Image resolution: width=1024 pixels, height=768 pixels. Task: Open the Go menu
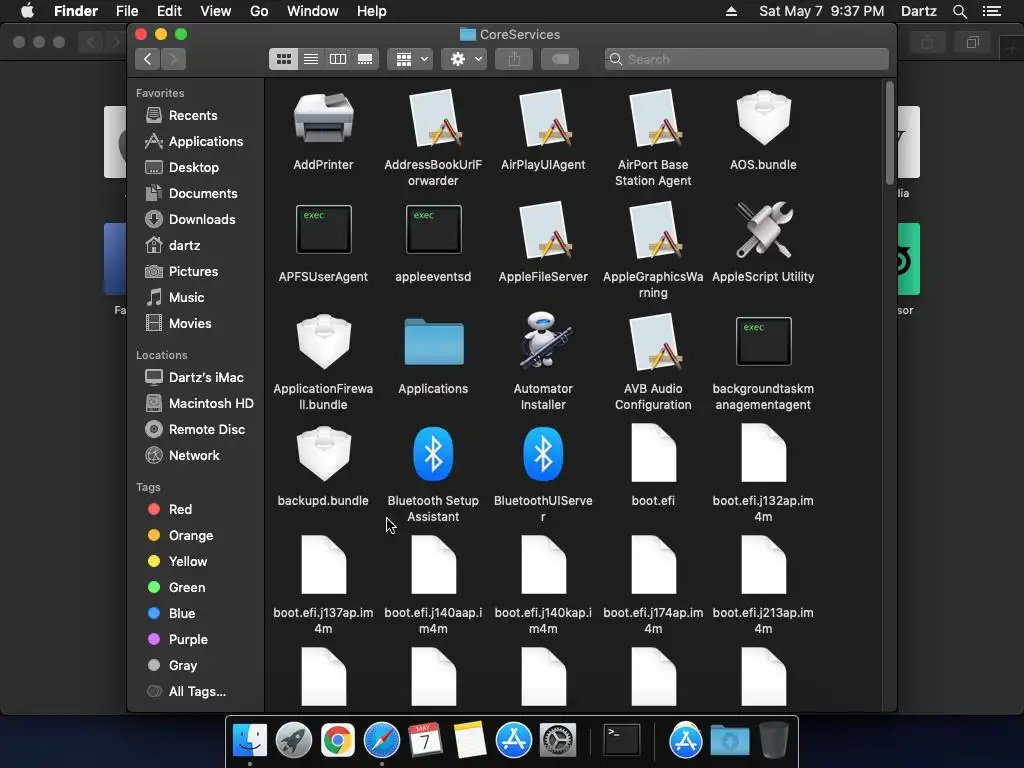259,11
